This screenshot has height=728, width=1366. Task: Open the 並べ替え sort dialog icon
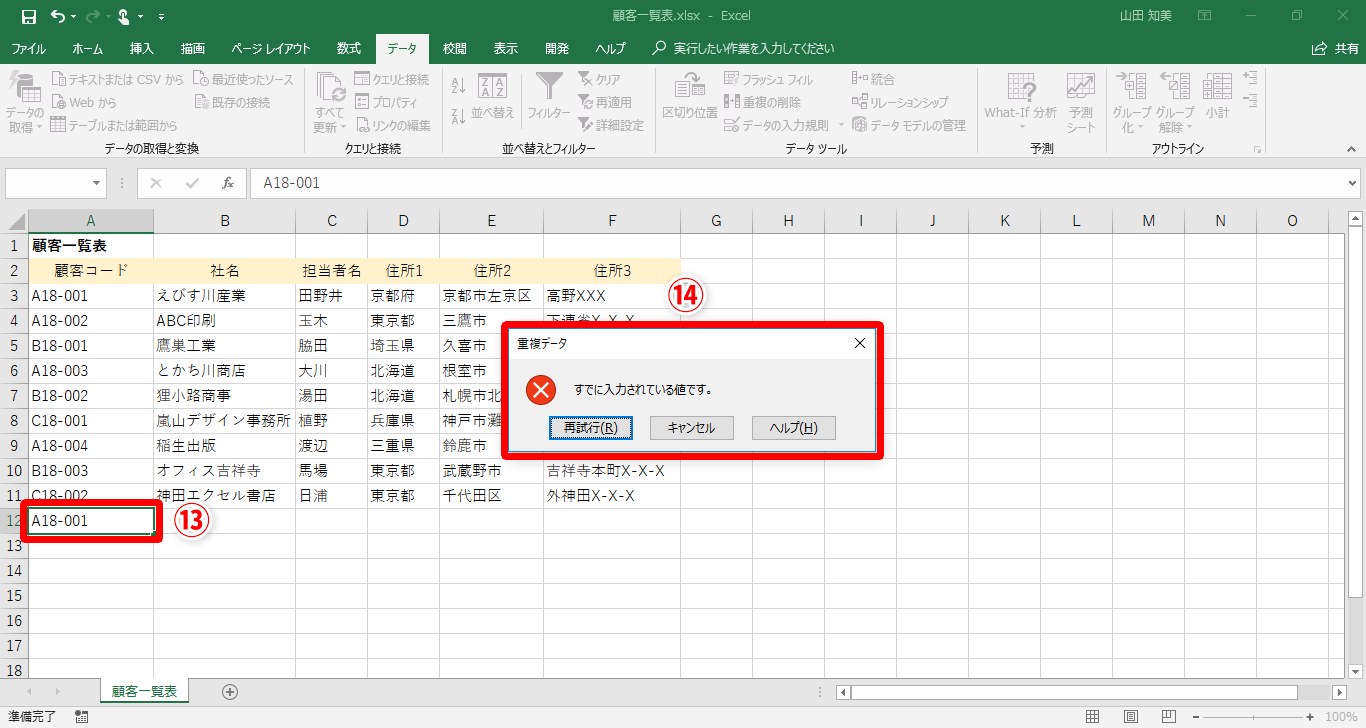(x=492, y=98)
